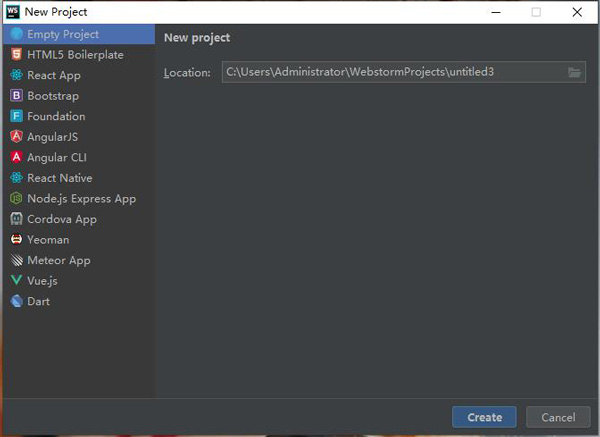
Task: Click the Vue.js green V icon
Action: (16, 280)
